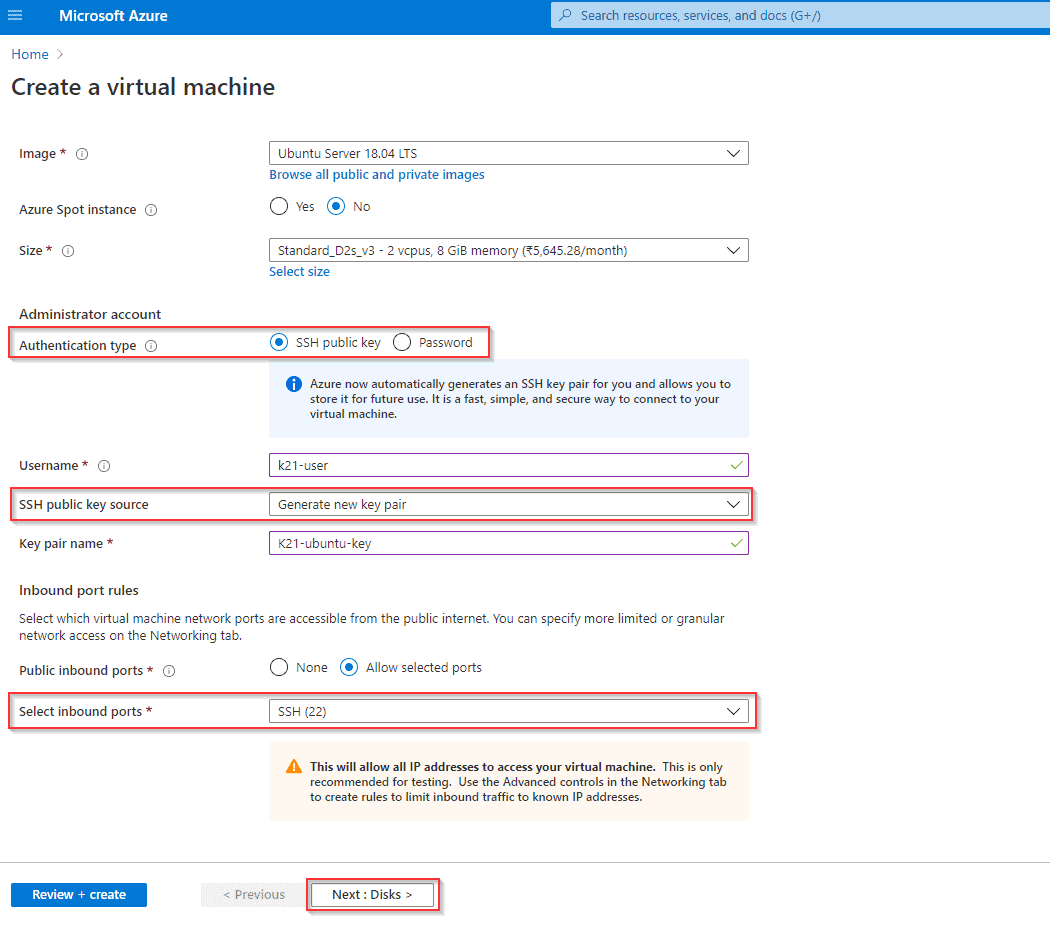This screenshot has width=1050, height=927.
Task: Click the Review + create button
Action: point(78,894)
